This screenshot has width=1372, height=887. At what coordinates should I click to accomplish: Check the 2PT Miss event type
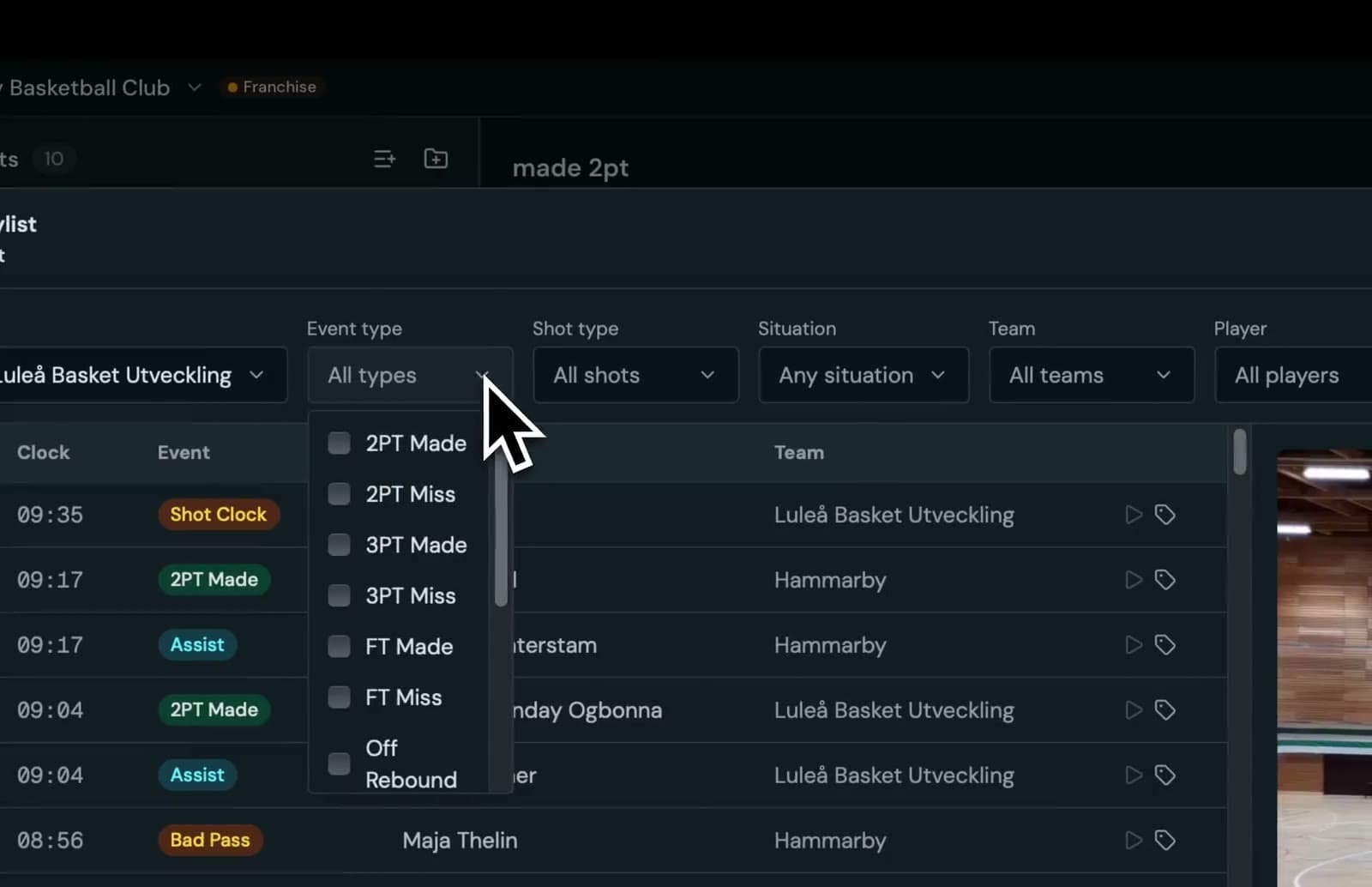(x=340, y=494)
